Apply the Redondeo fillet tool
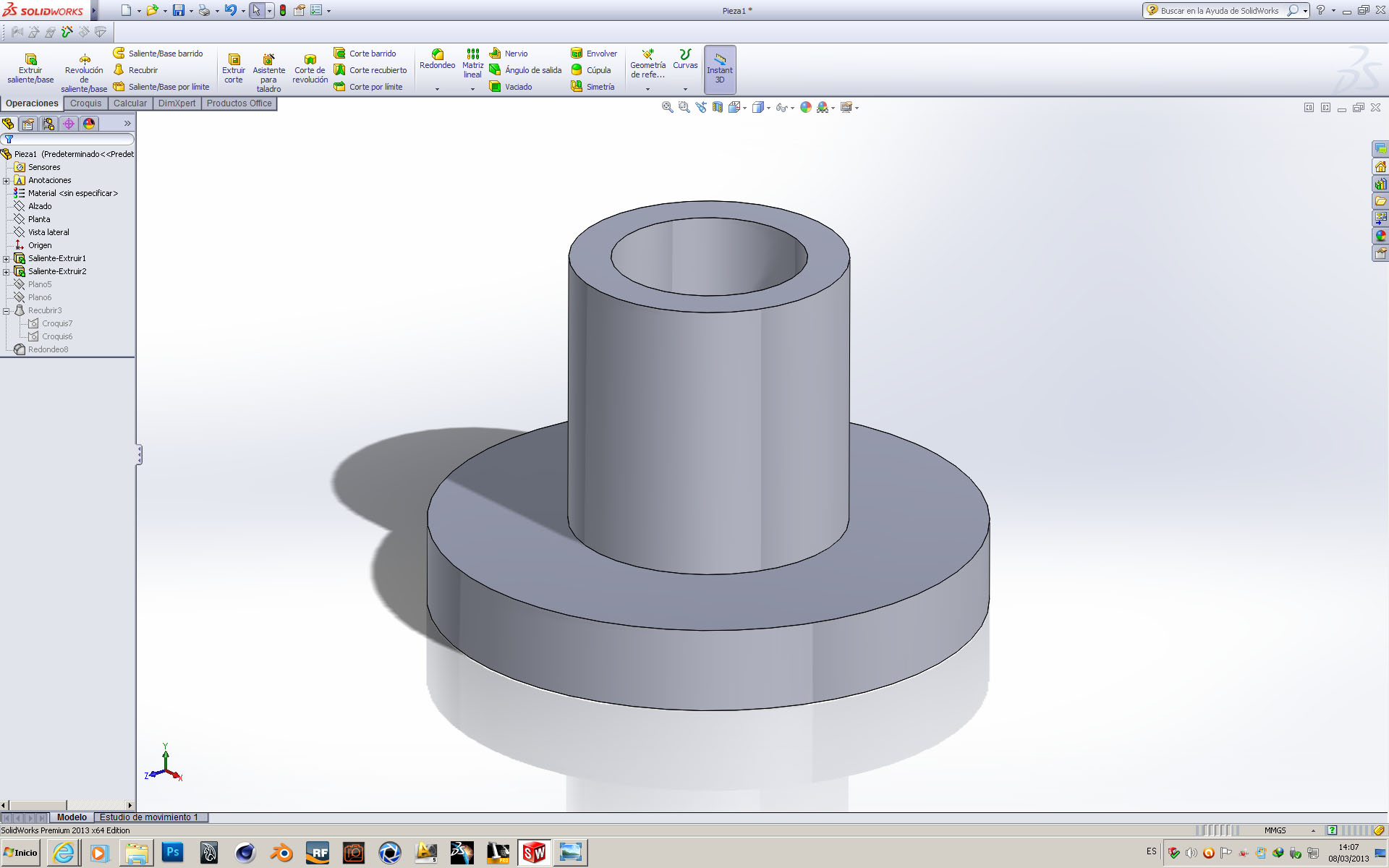 (x=437, y=59)
